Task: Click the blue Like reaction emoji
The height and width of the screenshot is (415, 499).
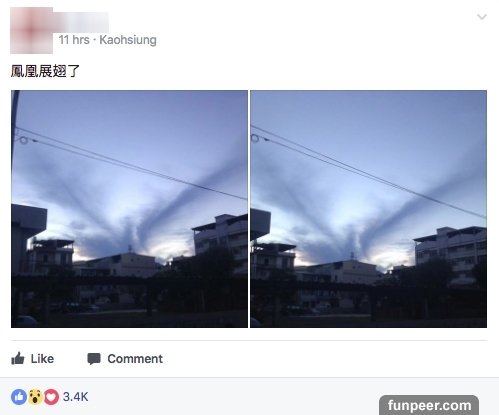Action: point(19,397)
